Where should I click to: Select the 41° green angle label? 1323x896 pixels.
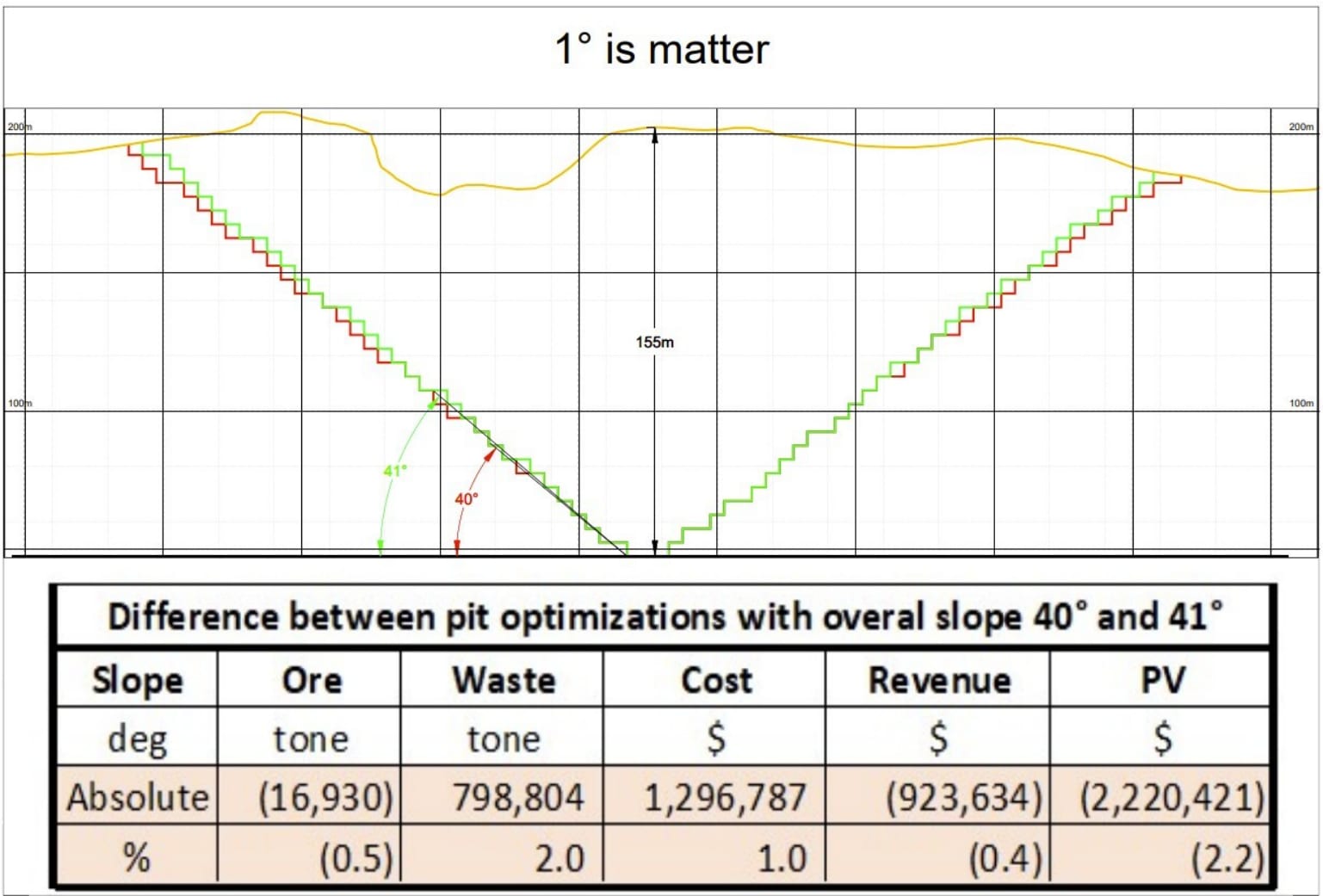coord(395,471)
